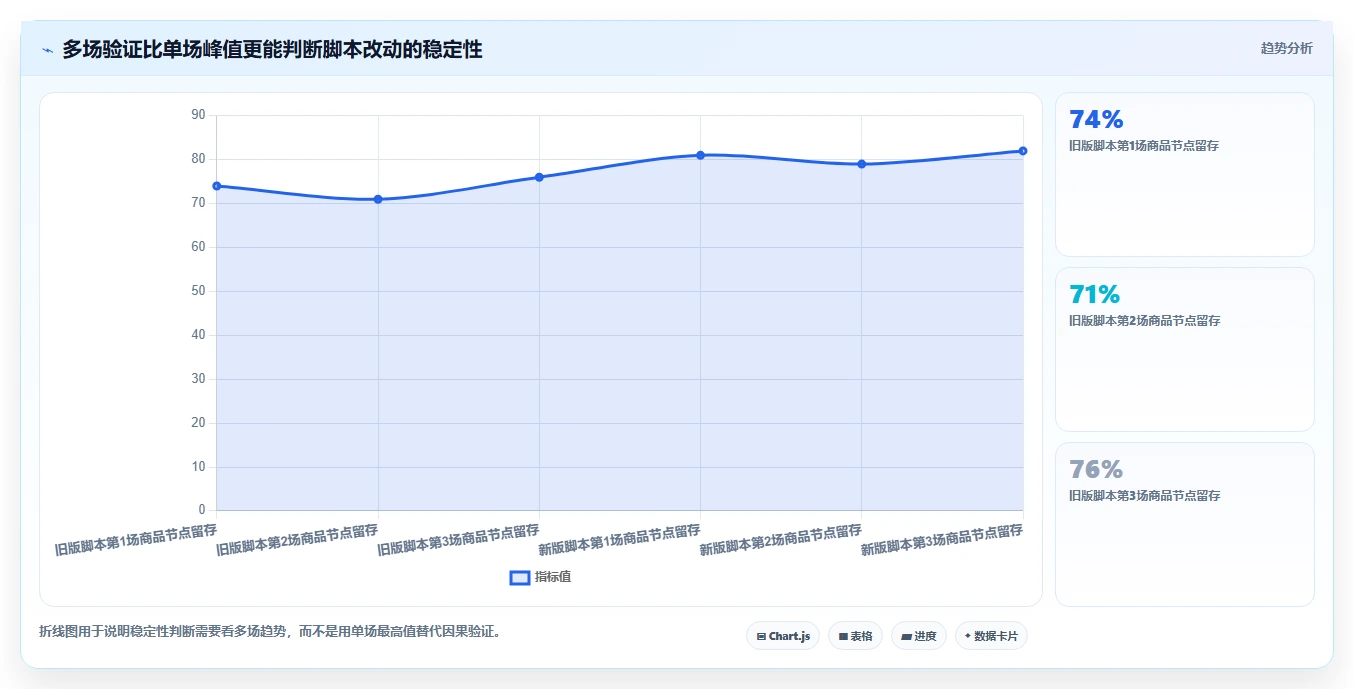Click the 数据卡片 tag button
This screenshot has width=1354, height=689.
pos(991,636)
